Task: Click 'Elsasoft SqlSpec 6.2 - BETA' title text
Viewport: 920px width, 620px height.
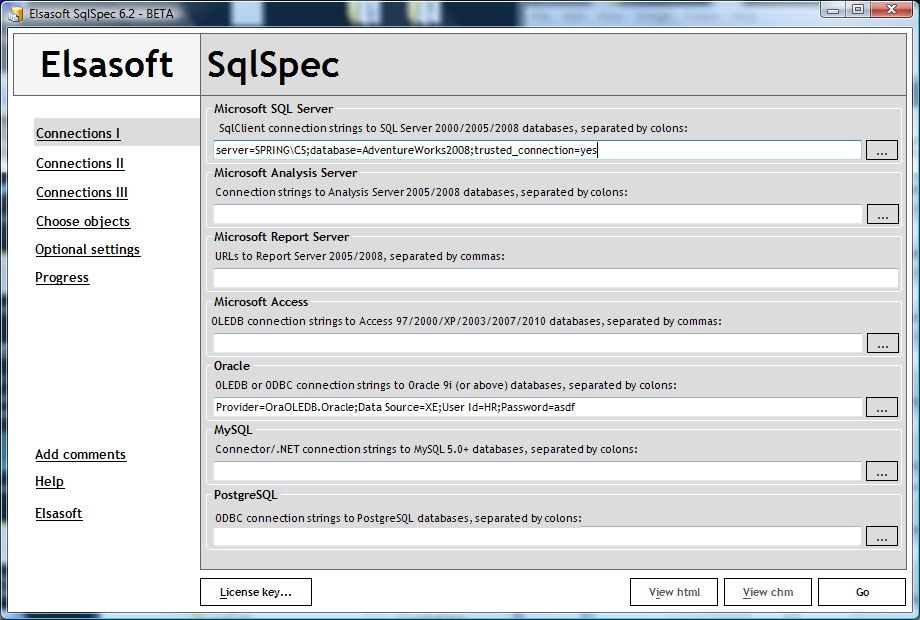Action: [102, 13]
